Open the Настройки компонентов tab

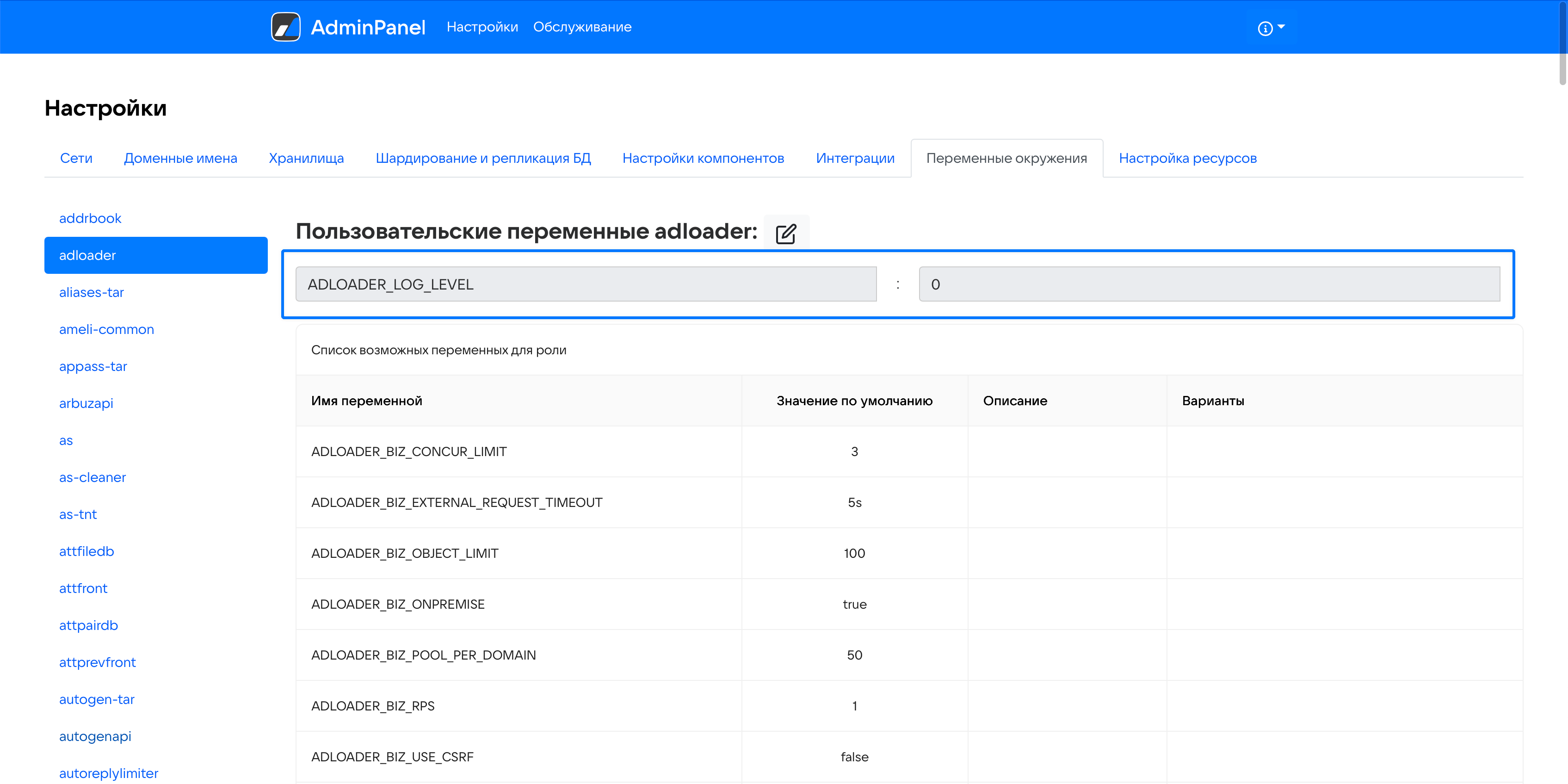tap(703, 158)
